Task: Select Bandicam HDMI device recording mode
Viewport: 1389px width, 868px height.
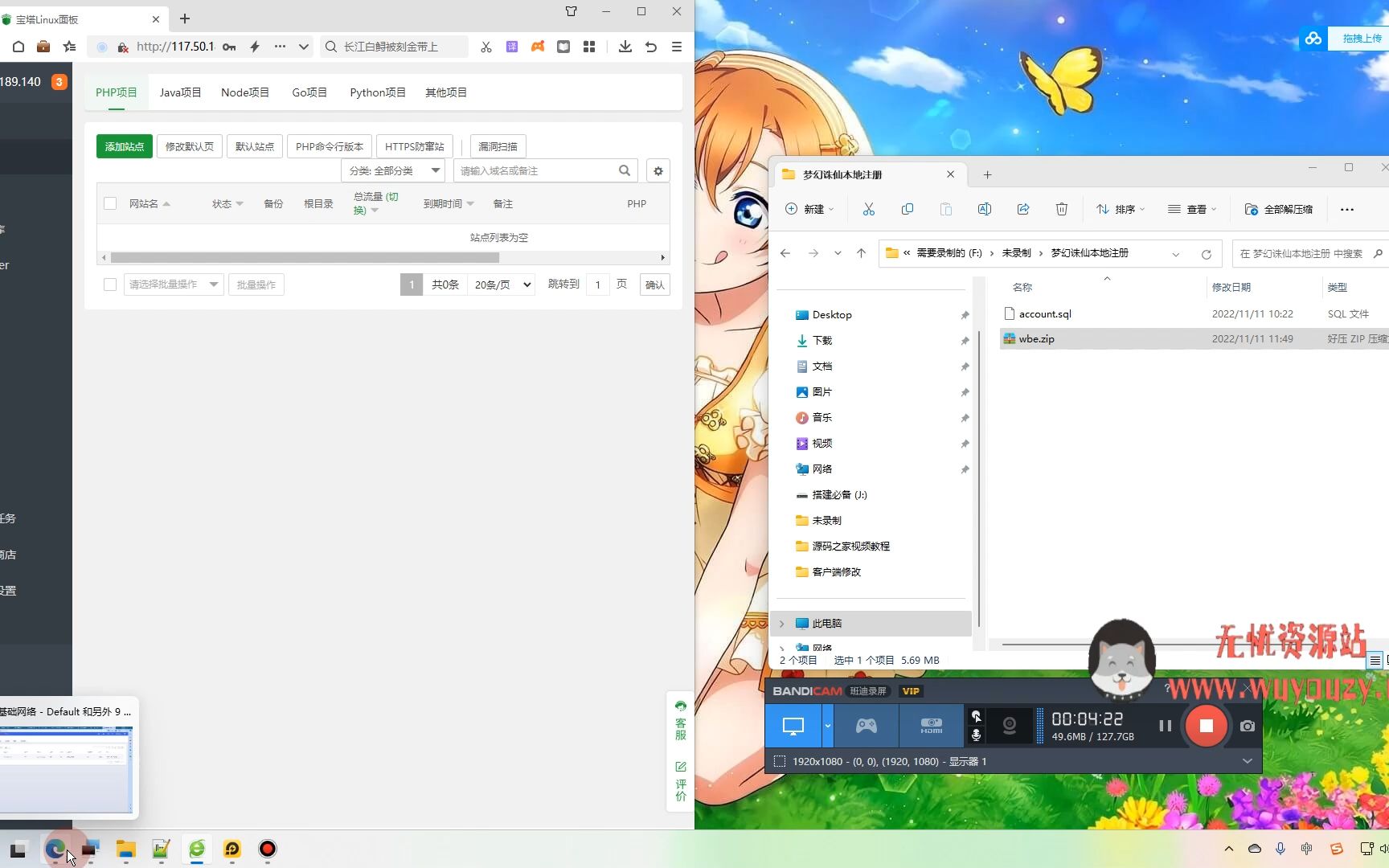Action: (932, 726)
